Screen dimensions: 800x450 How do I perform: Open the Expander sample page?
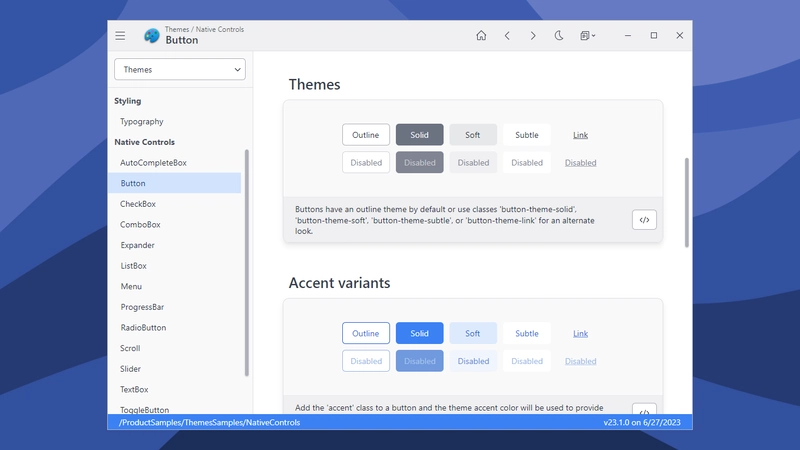(137, 245)
